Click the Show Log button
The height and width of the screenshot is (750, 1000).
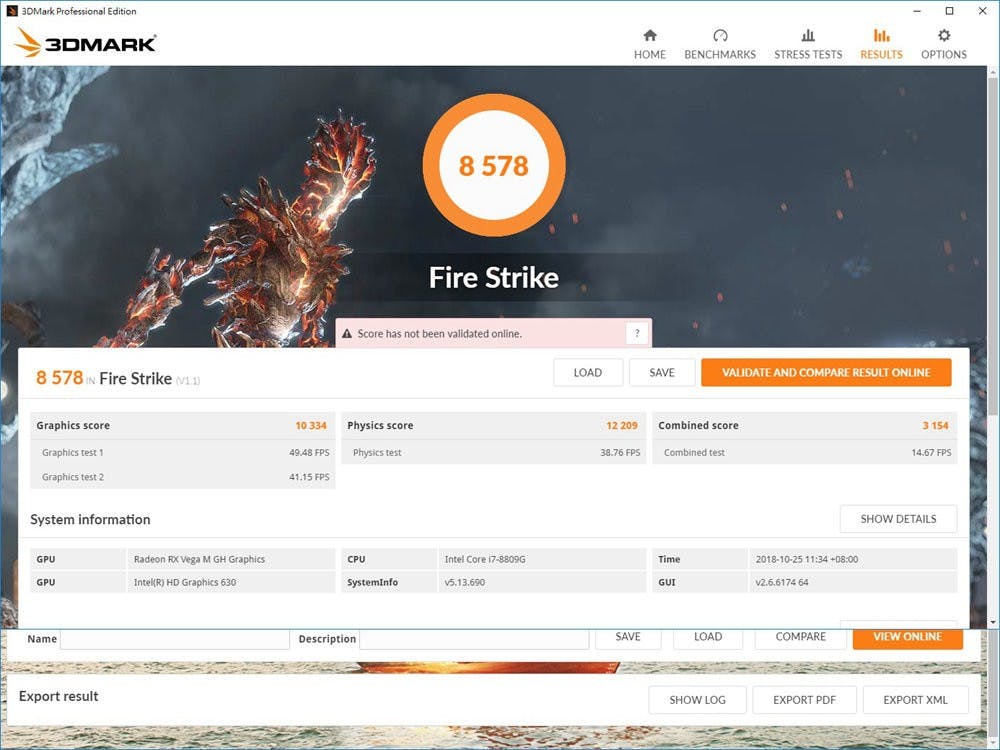click(x=697, y=700)
